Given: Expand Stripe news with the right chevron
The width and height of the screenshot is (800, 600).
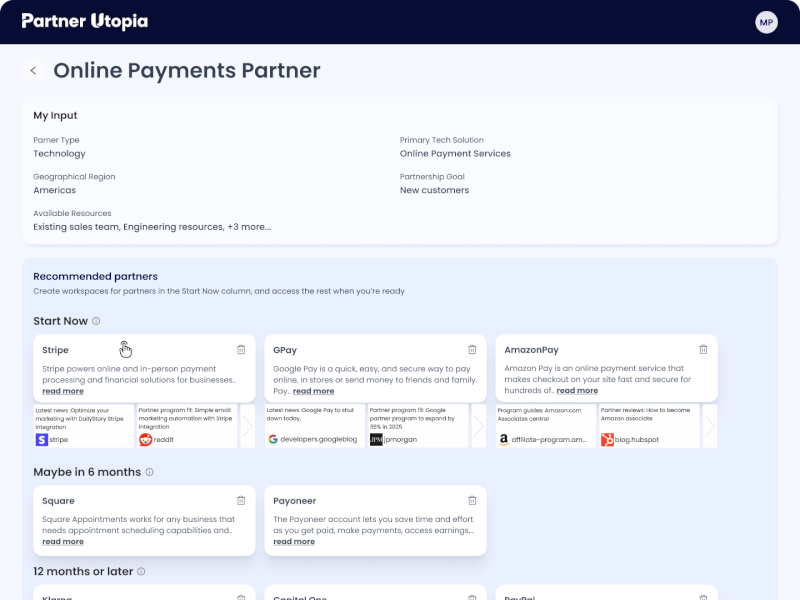Looking at the screenshot, I should [x=248, y=426].
